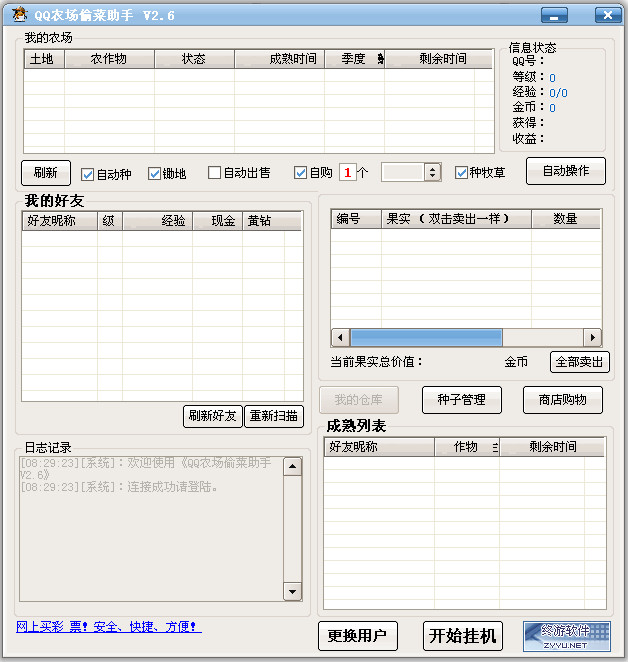Click the 果实（双击卖出一样）column header
Viewport: 628px width, 662px height.
456,219
